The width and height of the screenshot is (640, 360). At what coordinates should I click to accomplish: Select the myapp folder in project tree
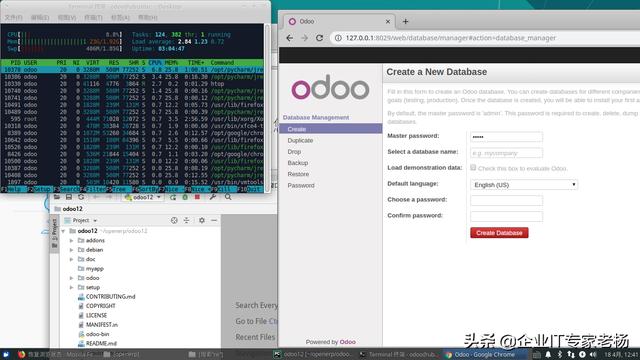(94, 269)
